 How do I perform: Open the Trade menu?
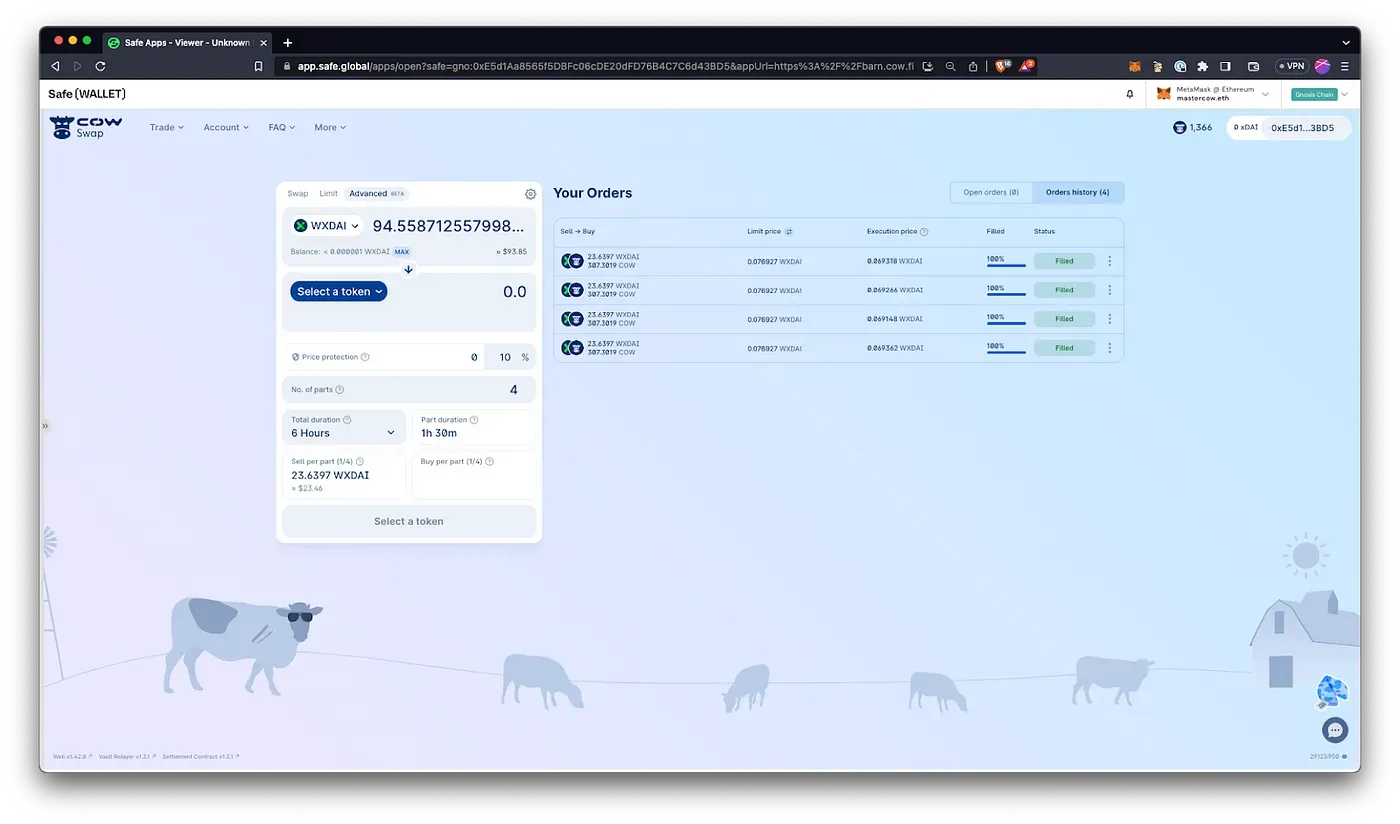click(167, 127)
